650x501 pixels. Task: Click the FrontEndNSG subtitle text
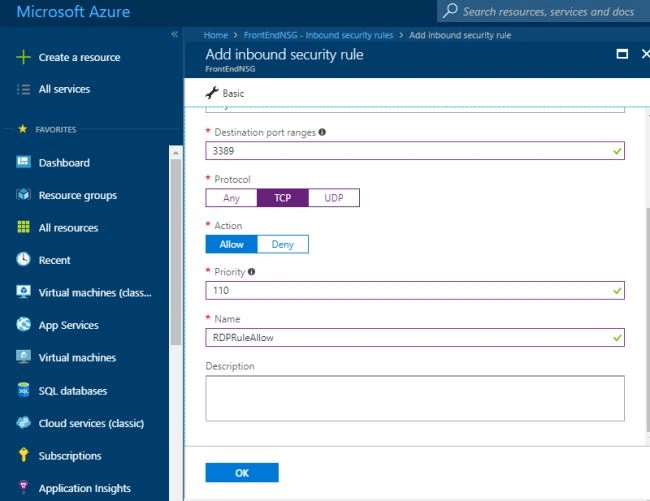[x=230, y=69]
